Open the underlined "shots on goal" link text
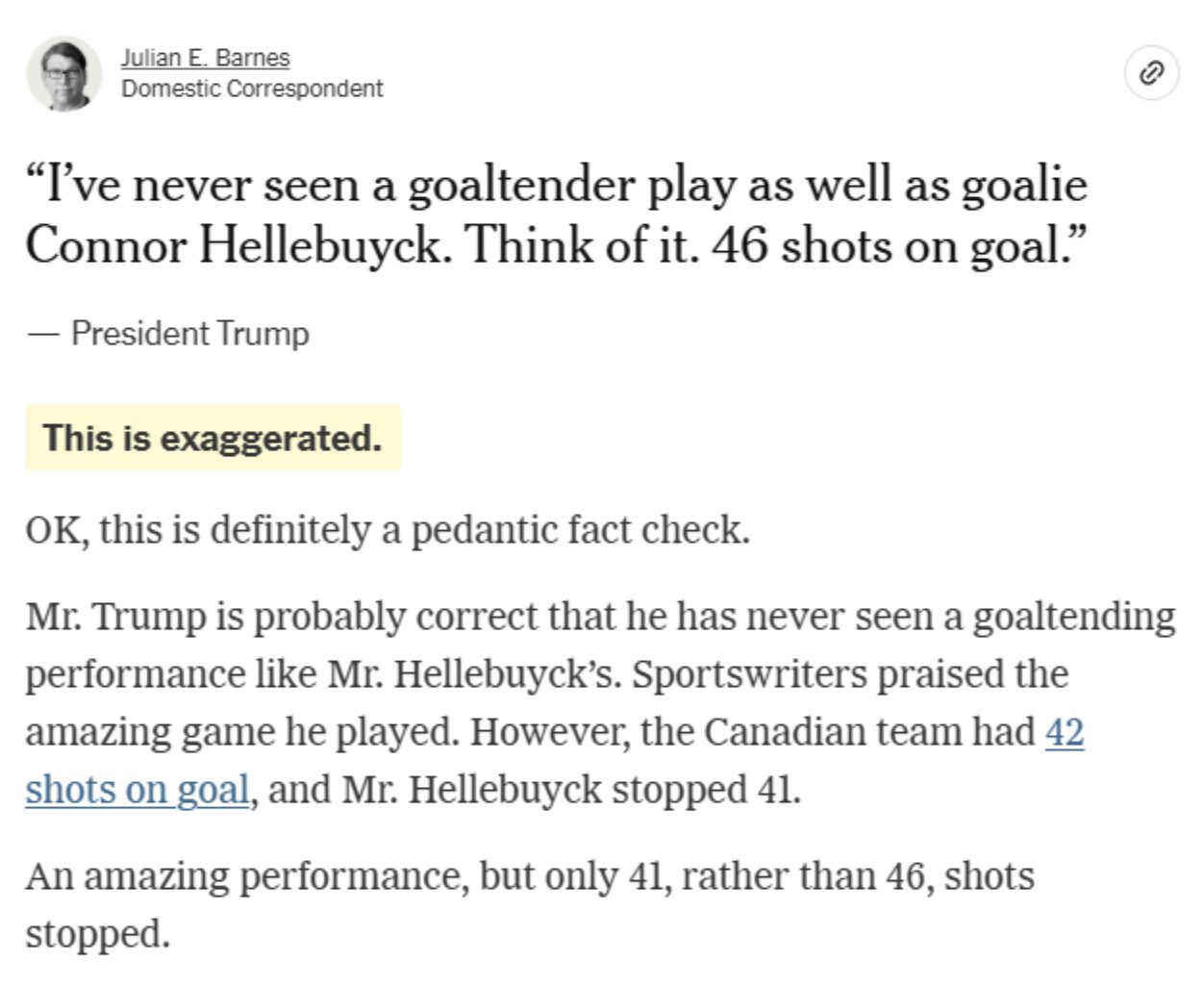Image resolution: width=1204 pixels, height=987 pixels. click(x=137, y=790)
